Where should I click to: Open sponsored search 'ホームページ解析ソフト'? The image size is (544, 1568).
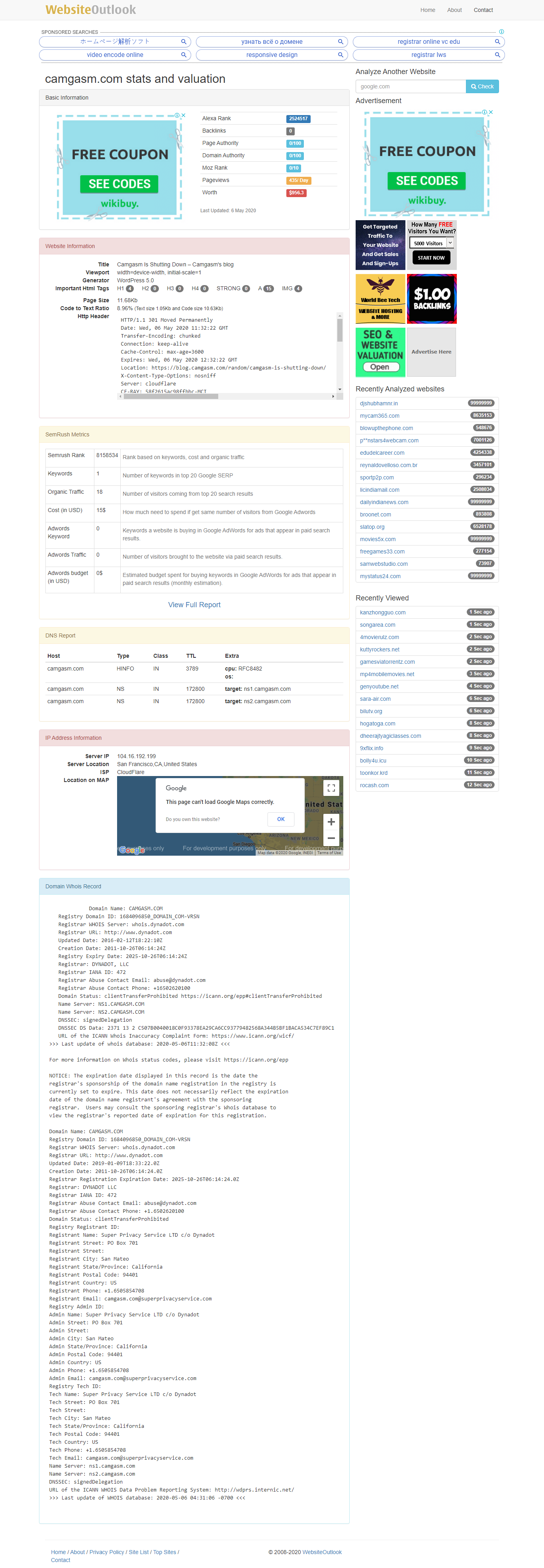point(114,42)
